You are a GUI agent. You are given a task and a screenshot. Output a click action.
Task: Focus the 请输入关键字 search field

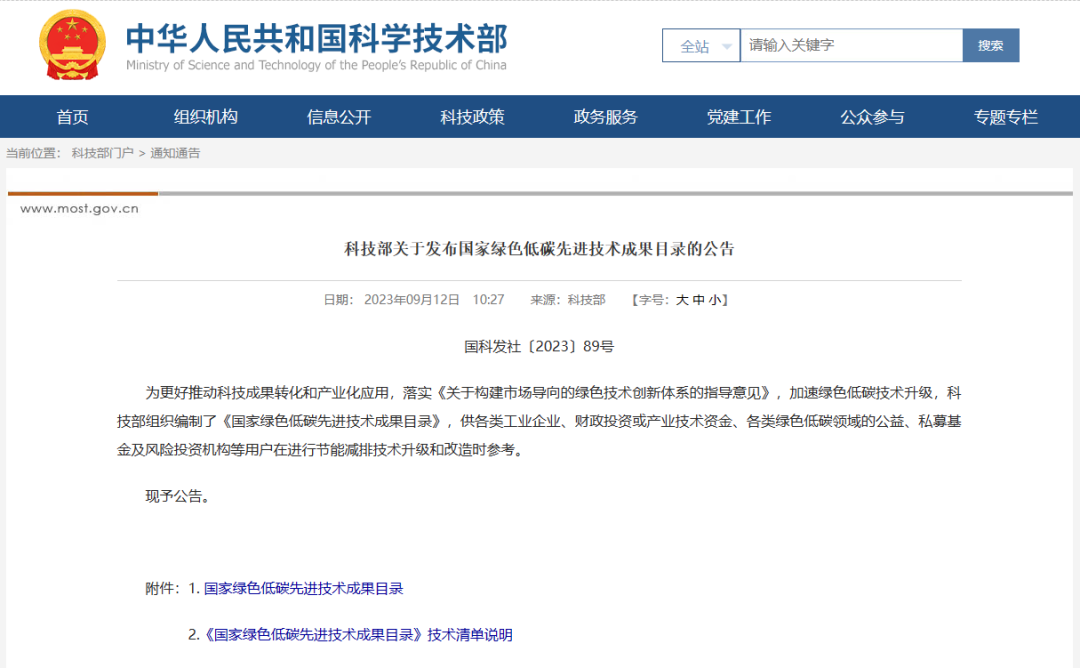(851, 45)
